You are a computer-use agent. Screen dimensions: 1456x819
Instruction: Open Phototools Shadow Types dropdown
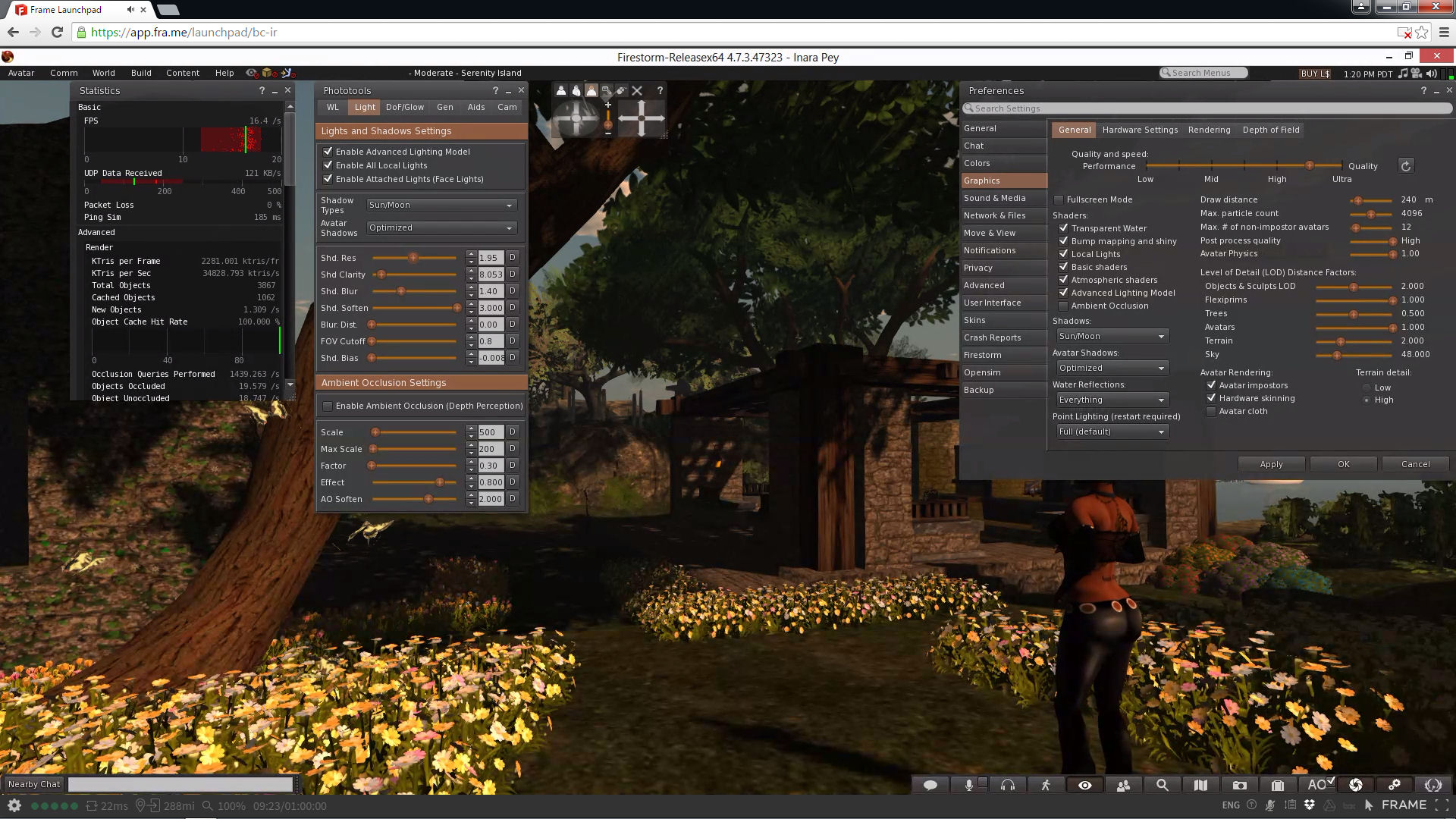point(441,205)
